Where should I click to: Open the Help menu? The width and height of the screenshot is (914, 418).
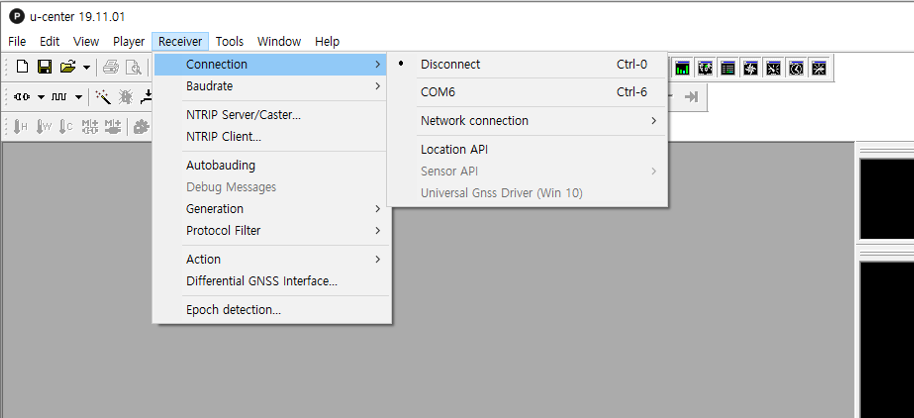[327, 41]
